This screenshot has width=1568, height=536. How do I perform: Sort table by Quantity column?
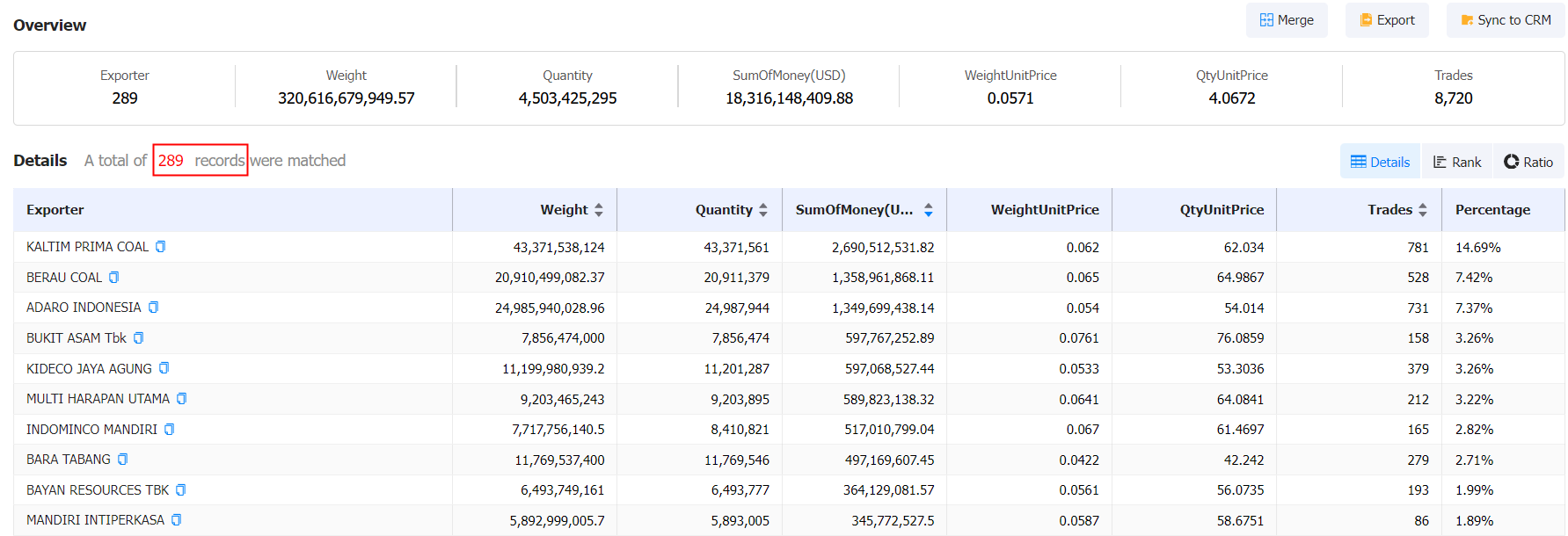(763, 210)
